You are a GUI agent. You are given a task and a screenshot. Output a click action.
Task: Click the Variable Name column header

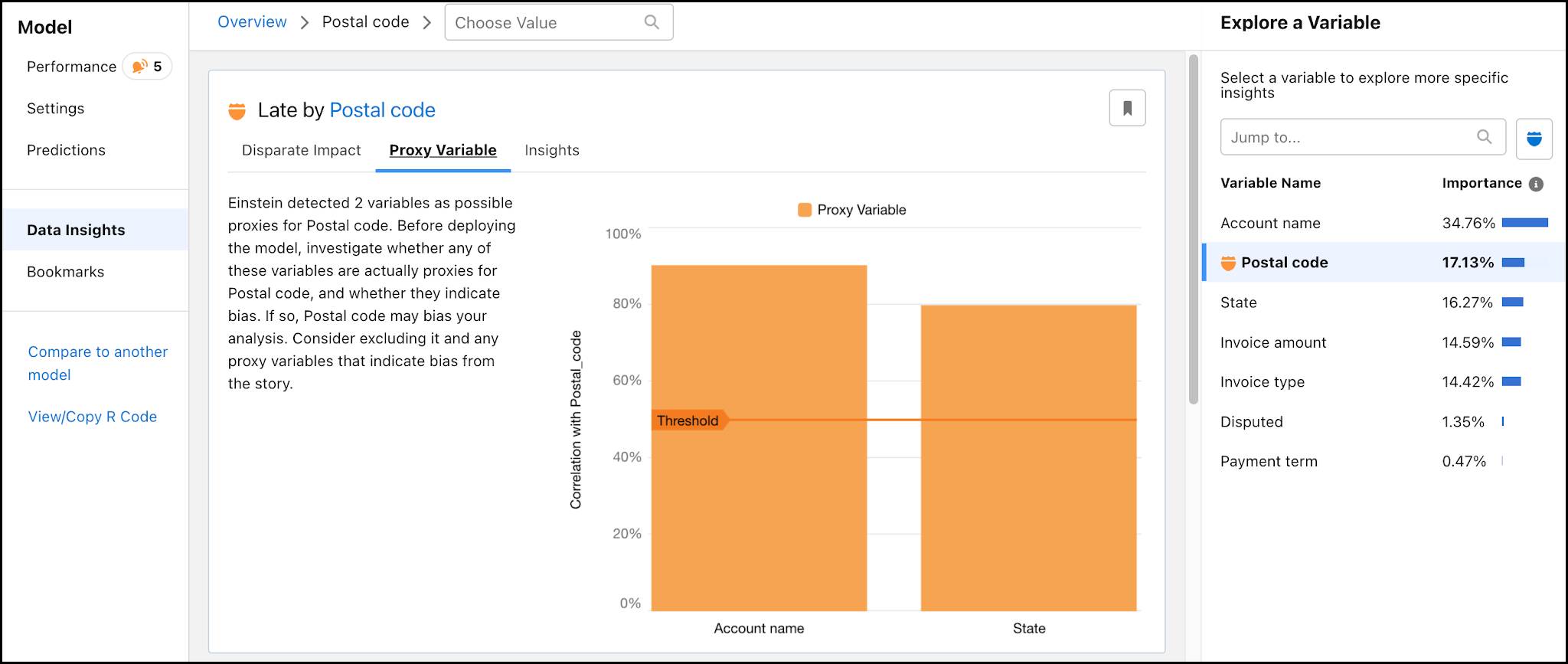point(1270,183)
